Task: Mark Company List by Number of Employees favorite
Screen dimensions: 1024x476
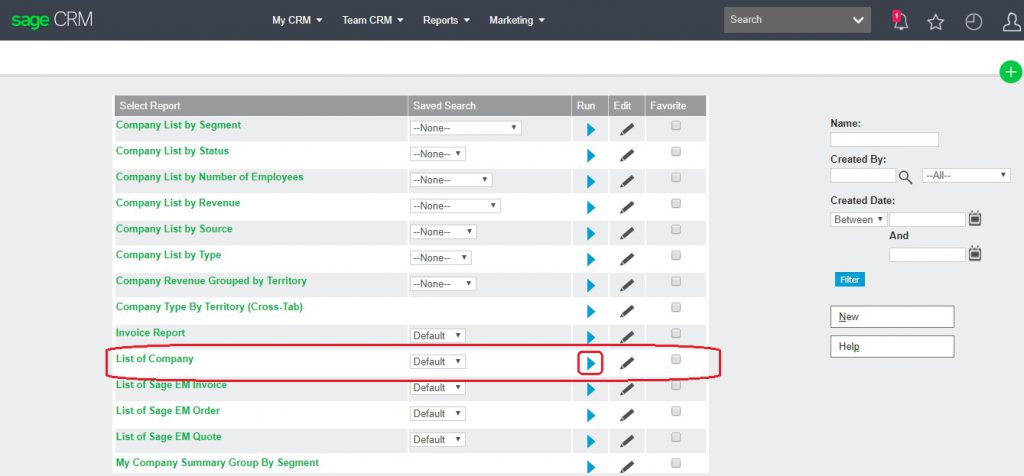Action: point(676,178)
